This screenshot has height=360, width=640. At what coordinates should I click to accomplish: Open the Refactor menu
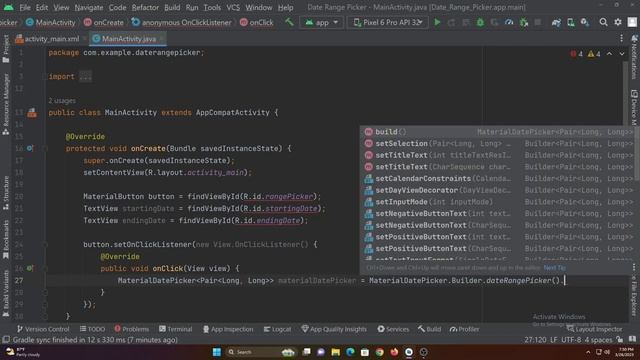pyautogui.click(x=145, y=7)
